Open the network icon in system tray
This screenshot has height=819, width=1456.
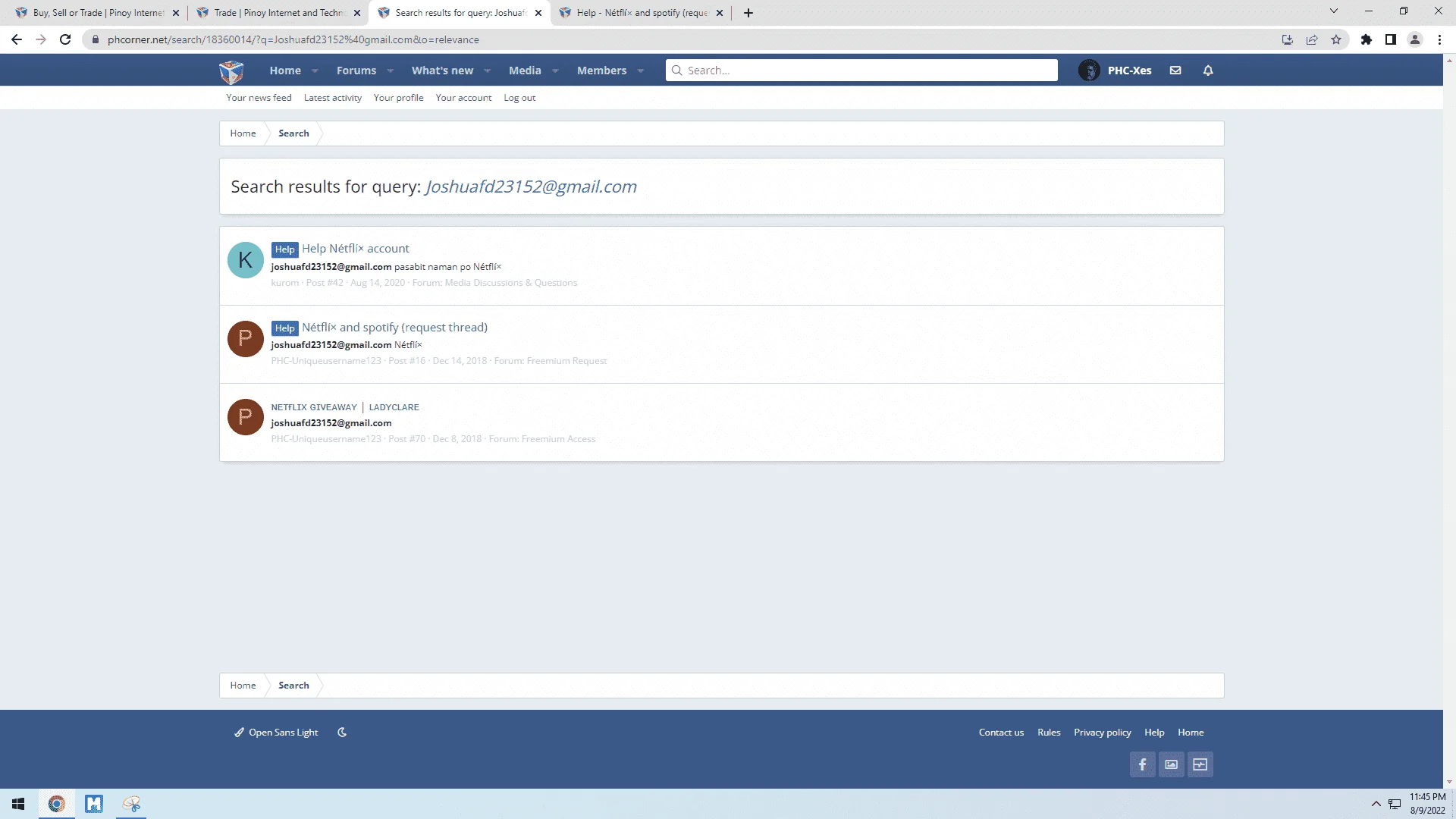click(1395, 804)
